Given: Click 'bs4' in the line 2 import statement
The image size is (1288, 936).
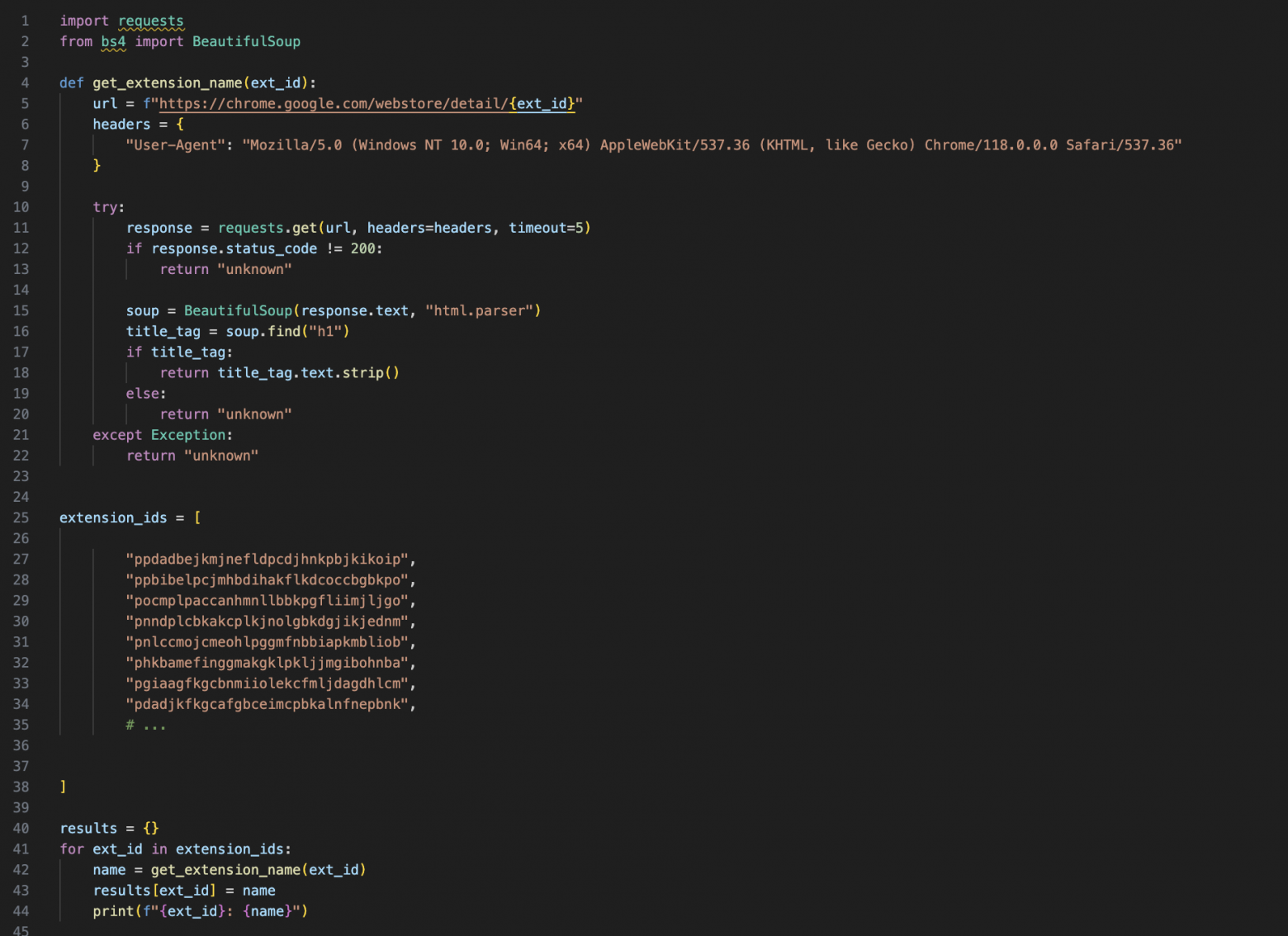Looking at the screenshot, I should (113, 42).
